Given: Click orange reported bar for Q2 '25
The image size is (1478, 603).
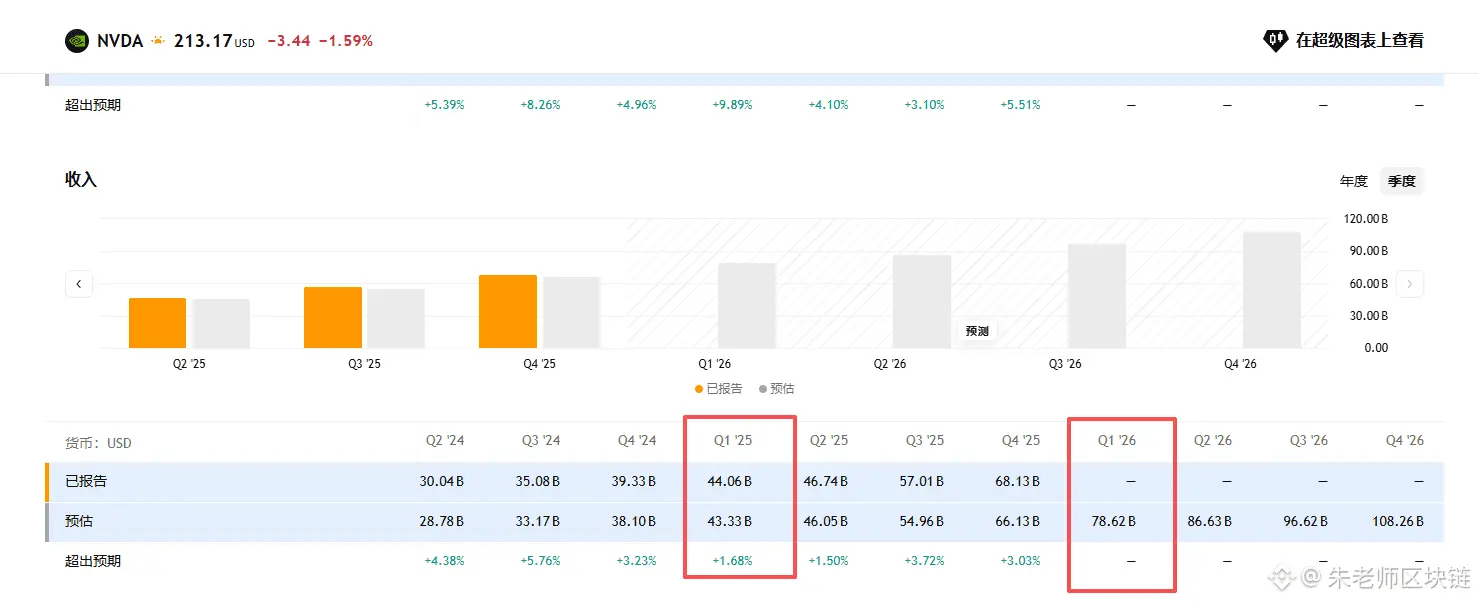Looking at the screenshot, I should pyautogui.click(x=158, y=323).
